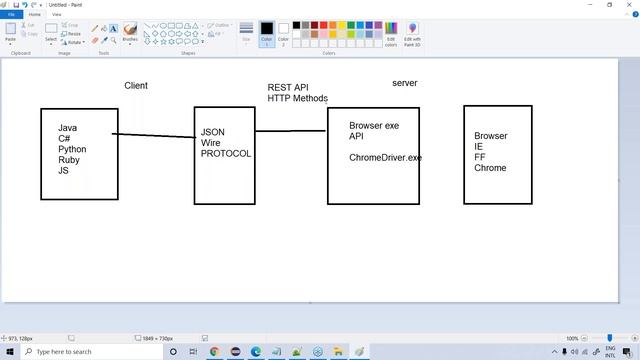Screen dimensions: 640x360
Task: Open the shape Outline dropdown
Action: point(220,25)
